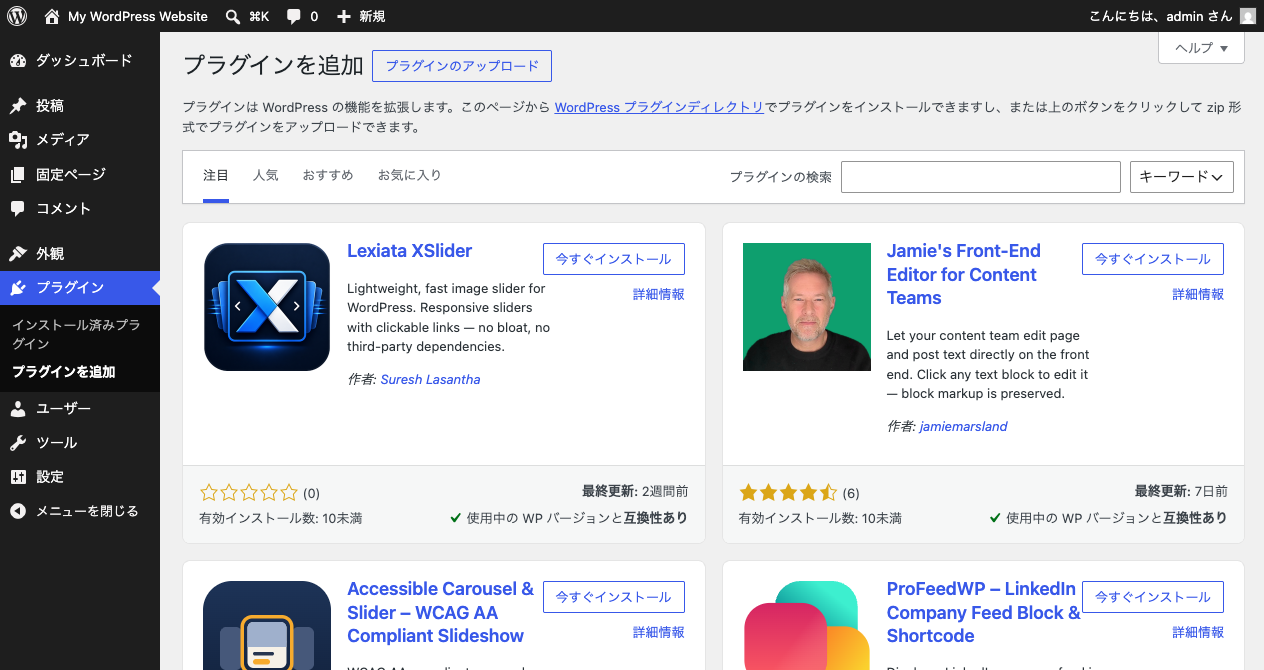Open the ツール menu label

click(x=57, y=443)
